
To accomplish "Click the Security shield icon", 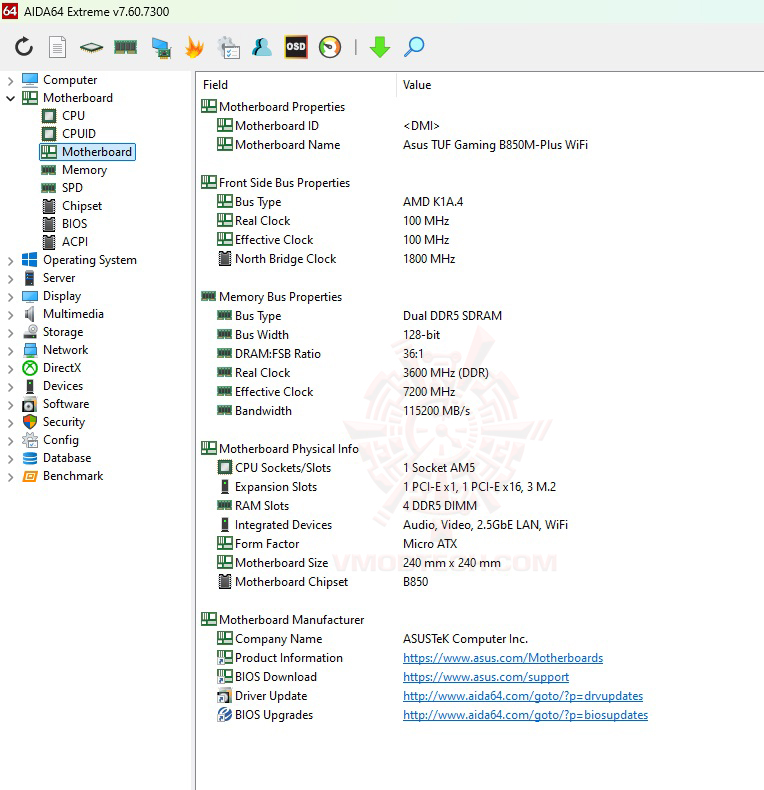I will (30, 422).
